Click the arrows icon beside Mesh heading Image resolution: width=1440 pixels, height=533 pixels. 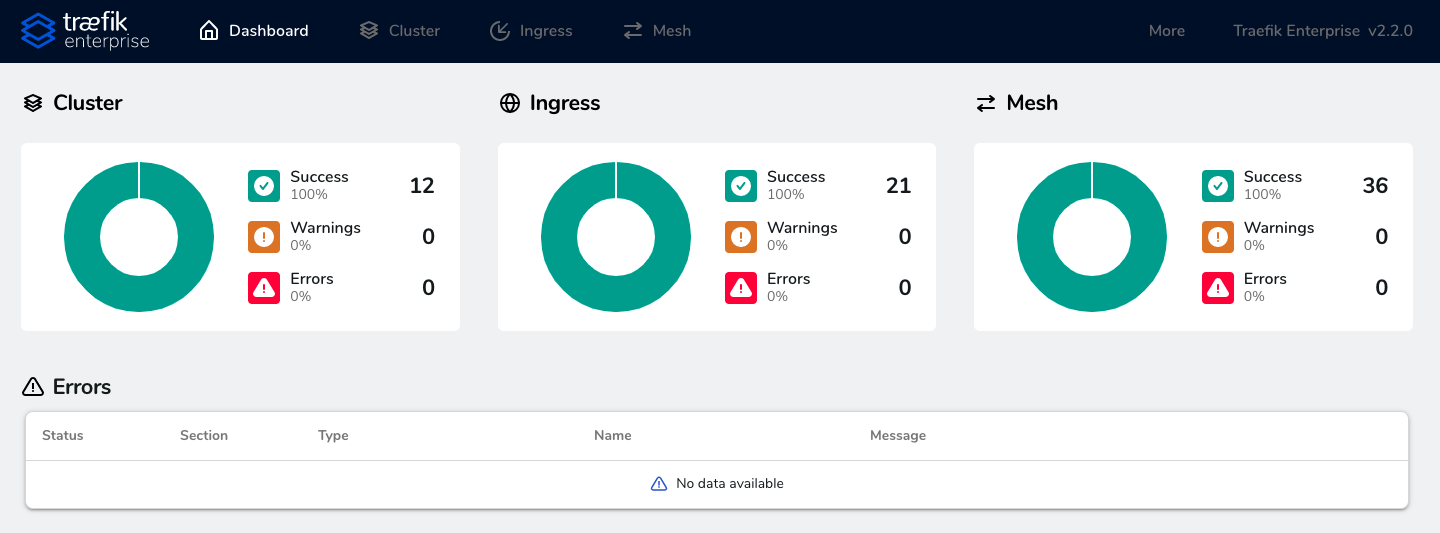coord(986,103)
